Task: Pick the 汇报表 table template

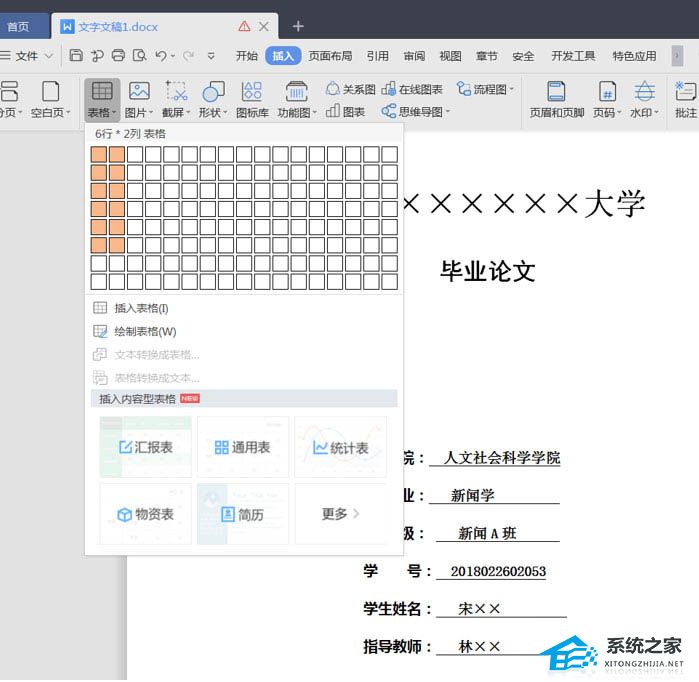Action: click(x=145, y=447)
